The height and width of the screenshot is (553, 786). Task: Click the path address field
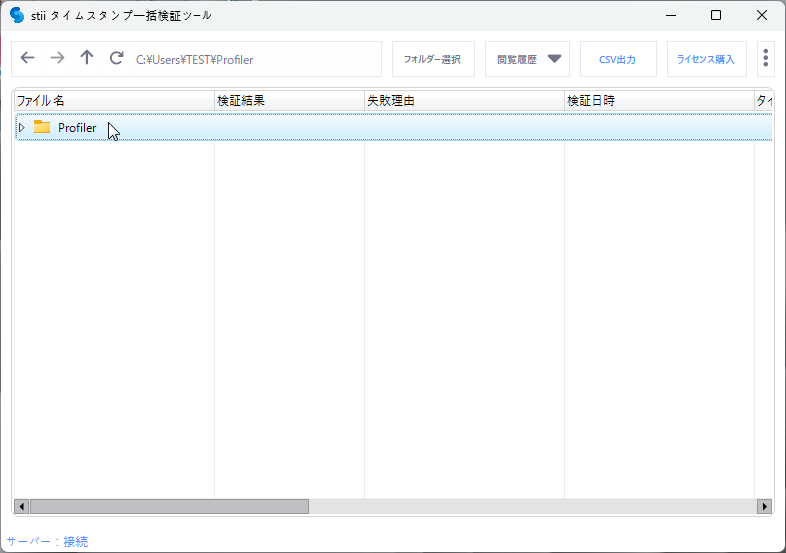coord(255,59)
